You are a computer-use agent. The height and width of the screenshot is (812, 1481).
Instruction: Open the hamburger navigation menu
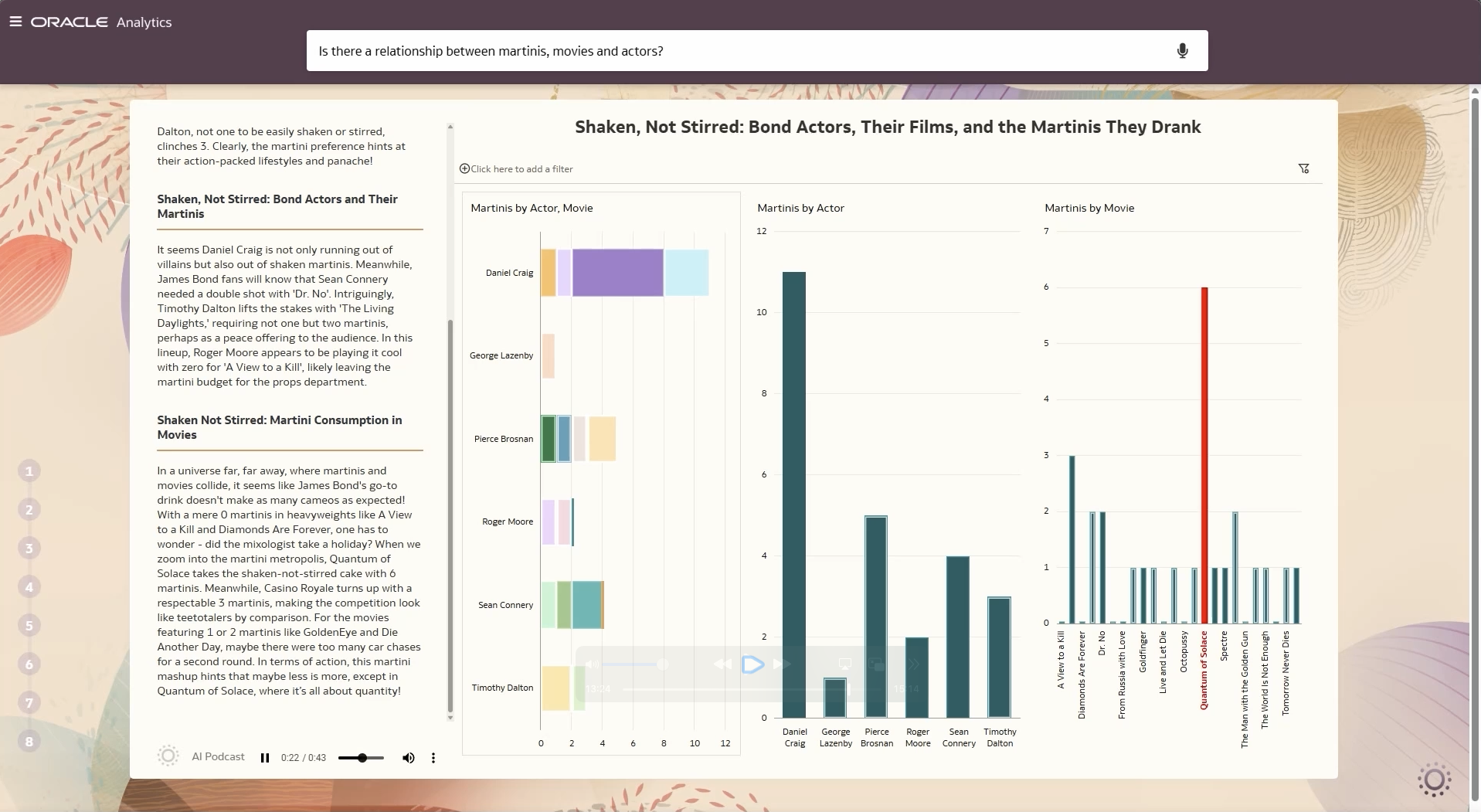(15, 22)
